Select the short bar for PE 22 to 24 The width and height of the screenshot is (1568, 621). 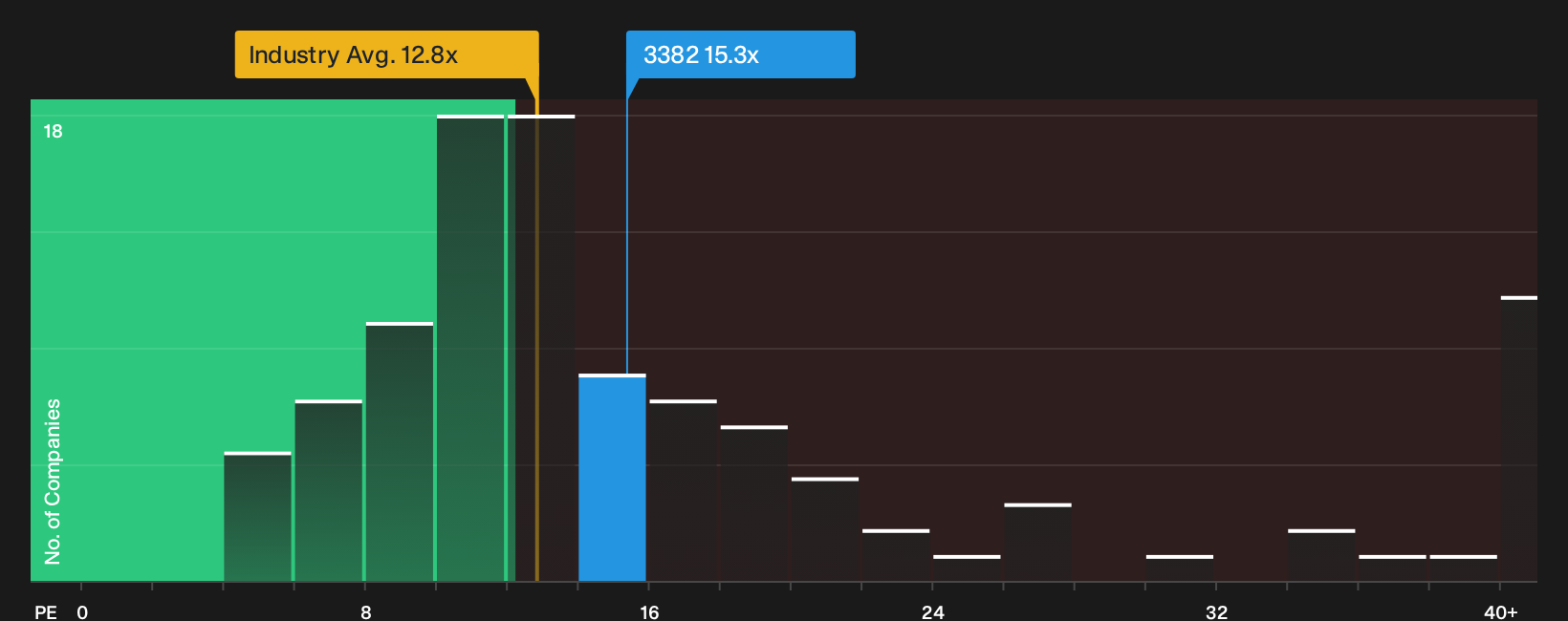pyautogui.click(x=896, y=555)
